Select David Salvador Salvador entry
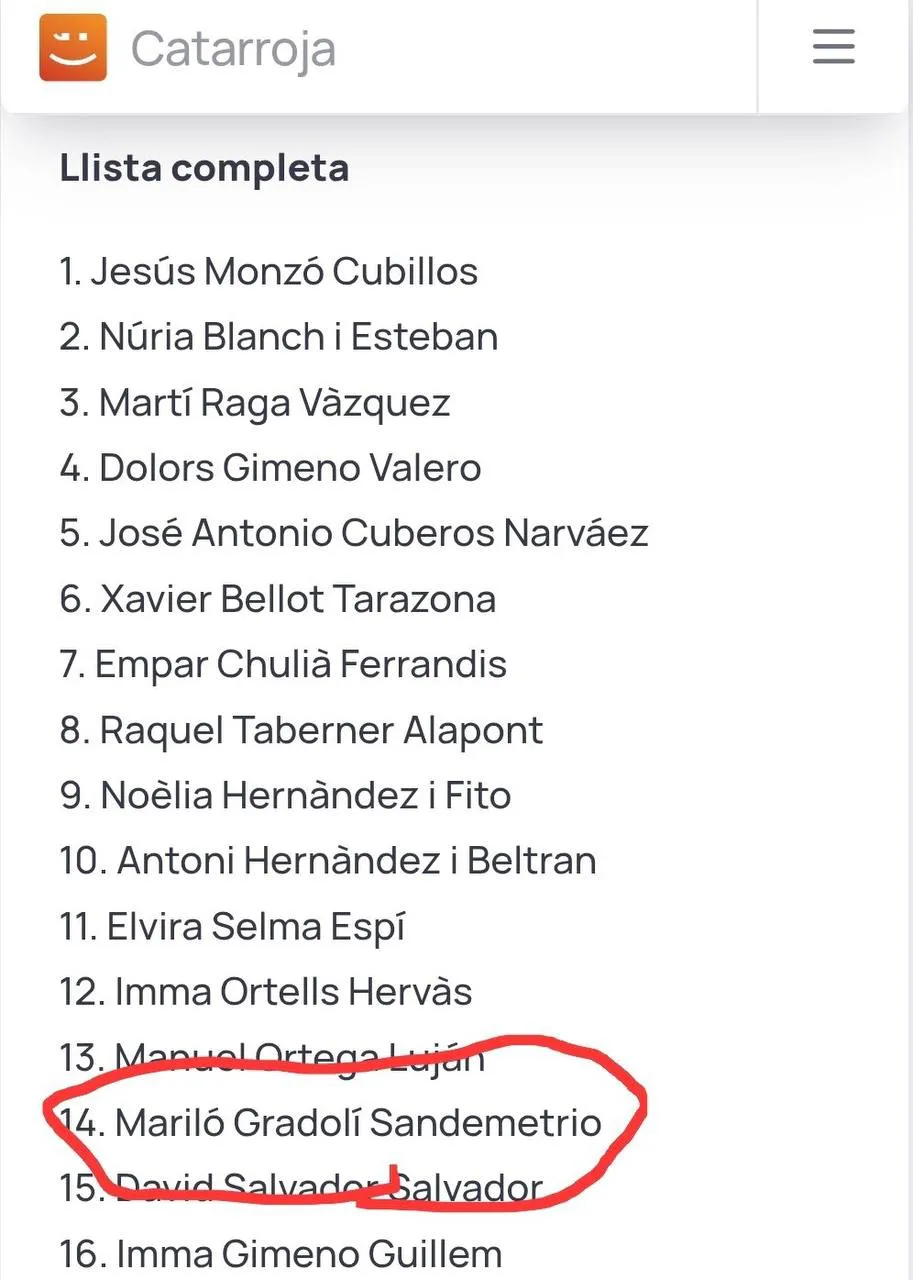913x1280 pixels. tap(300, 1188)
